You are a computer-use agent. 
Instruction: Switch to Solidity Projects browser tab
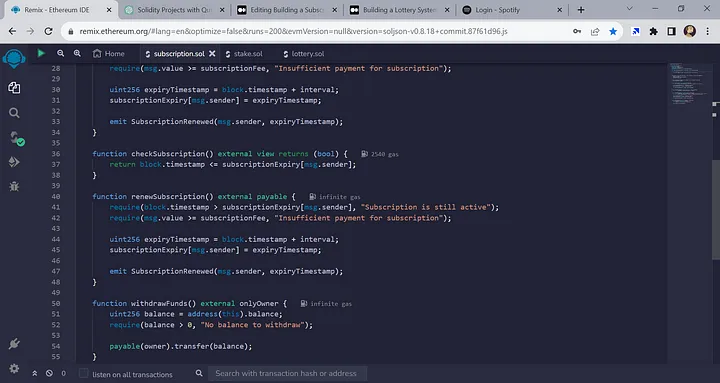coord(174,10)
